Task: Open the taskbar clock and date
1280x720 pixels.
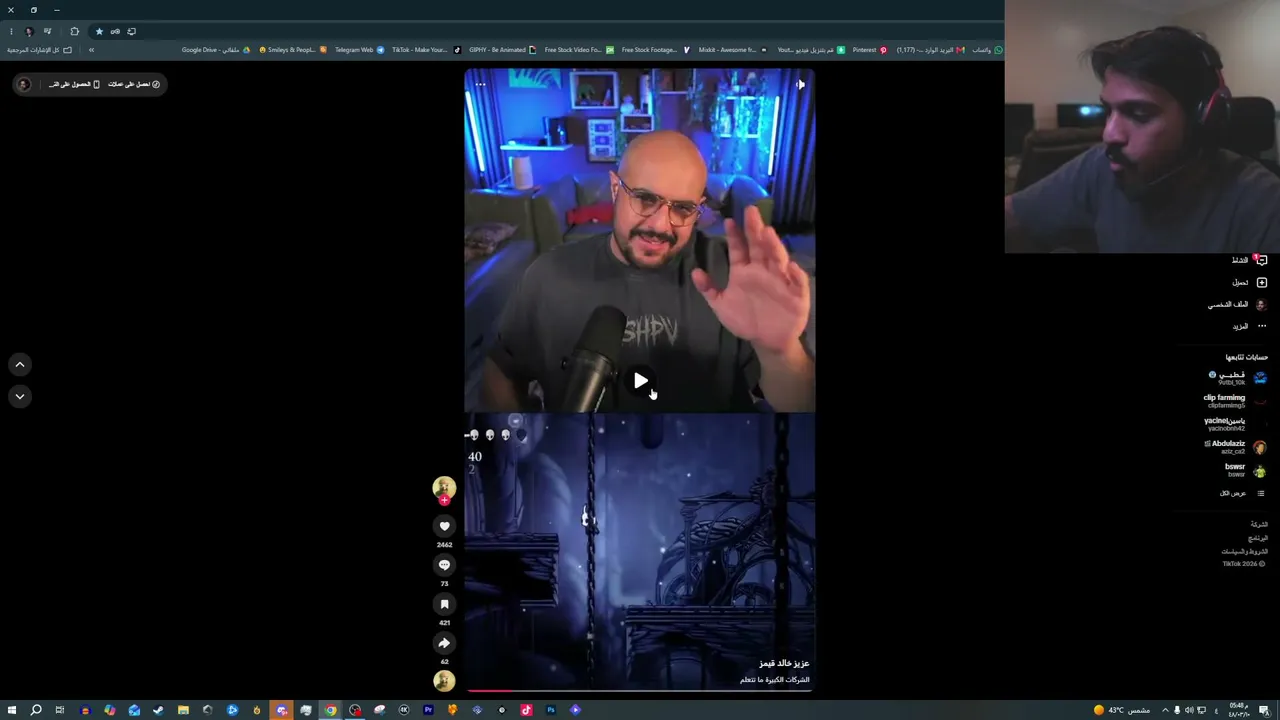Action: pyautogui.click(x=1240, y=710)
